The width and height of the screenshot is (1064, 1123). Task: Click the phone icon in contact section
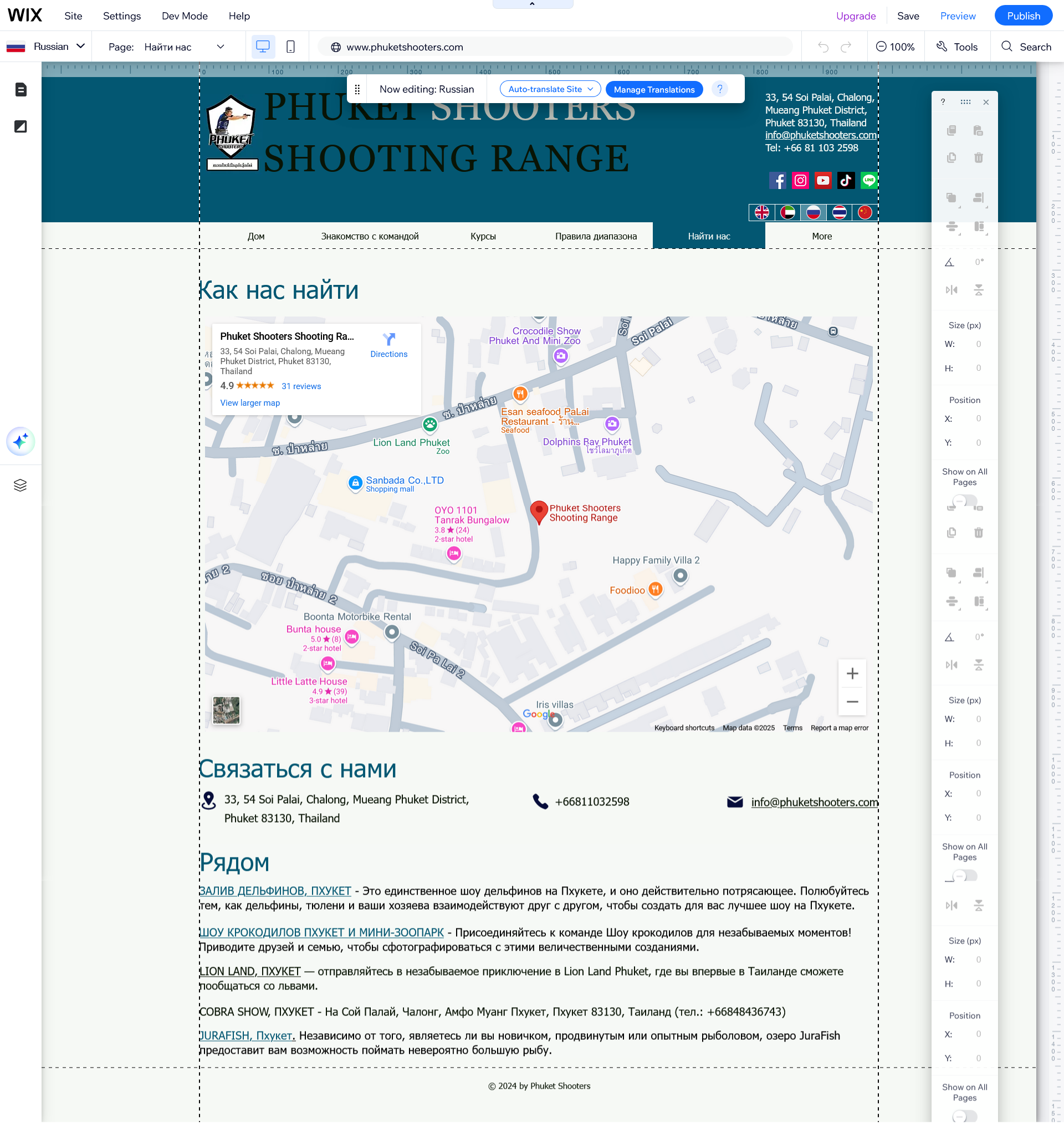coord(540,802)
